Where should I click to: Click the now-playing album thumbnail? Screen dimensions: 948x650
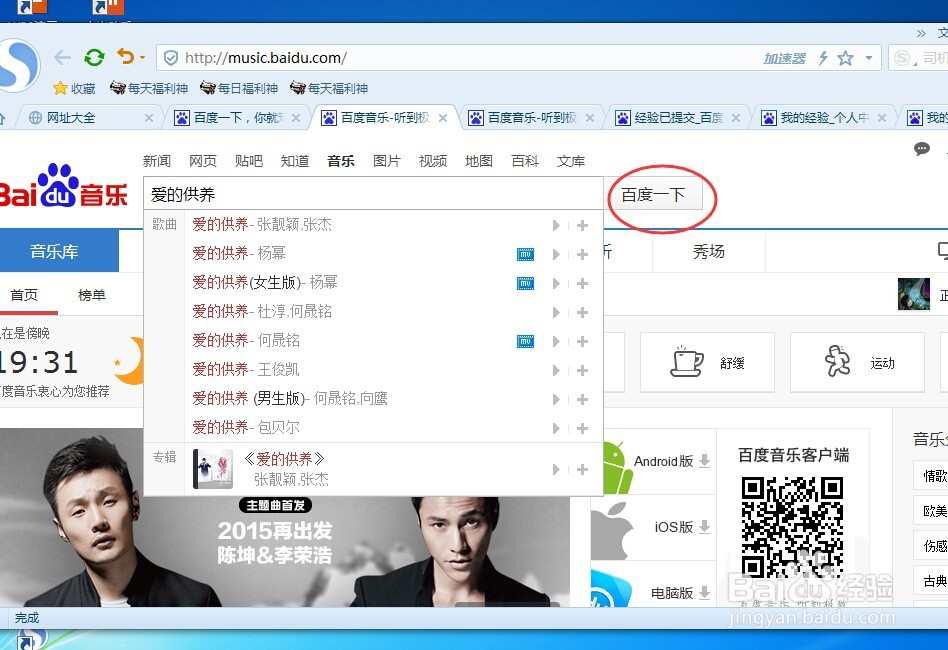(914, 294)
